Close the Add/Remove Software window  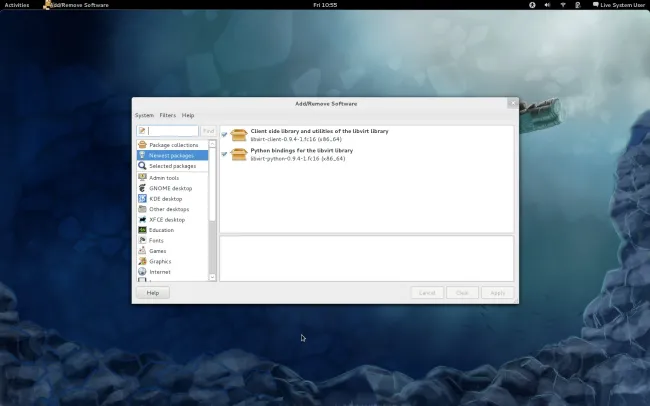coord(513,103)
